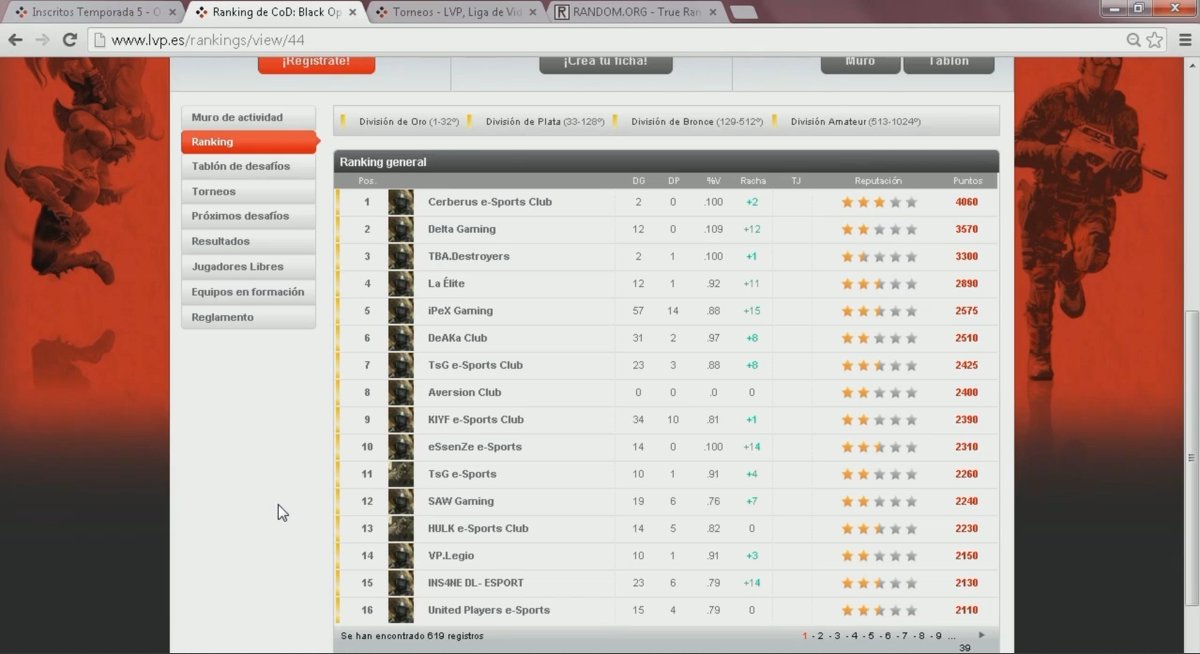Open La Élite team link

click(x=446, y=284)
